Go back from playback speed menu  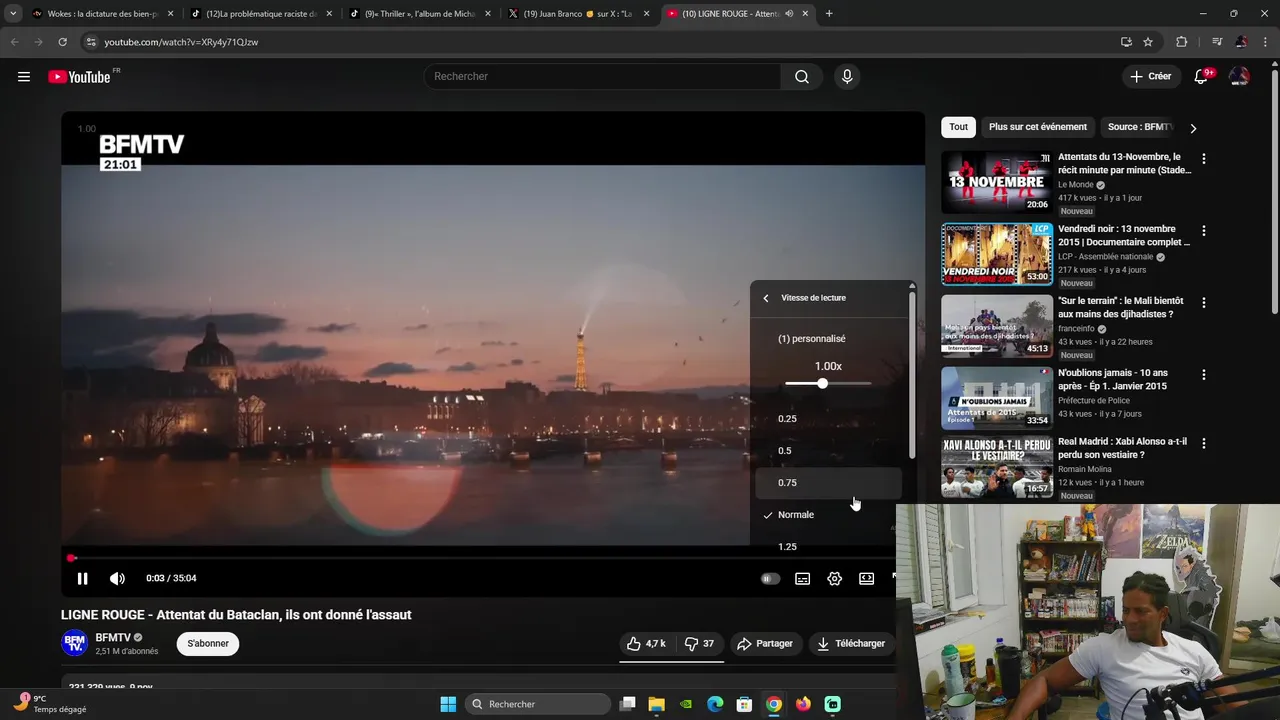pos(766,298)
